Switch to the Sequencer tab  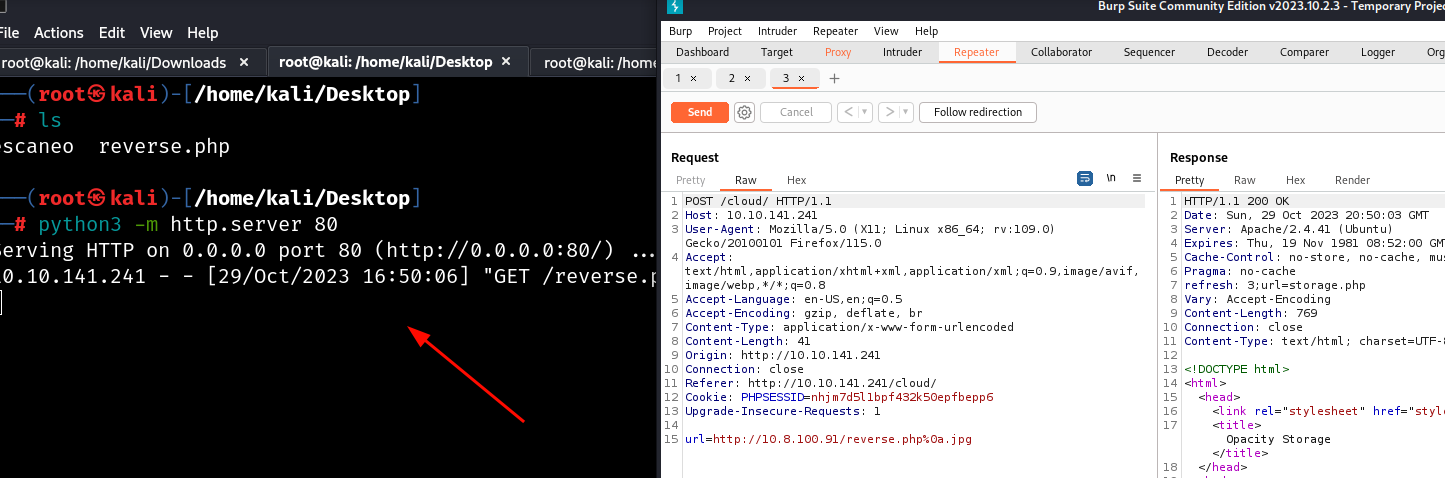[1149, 52]
